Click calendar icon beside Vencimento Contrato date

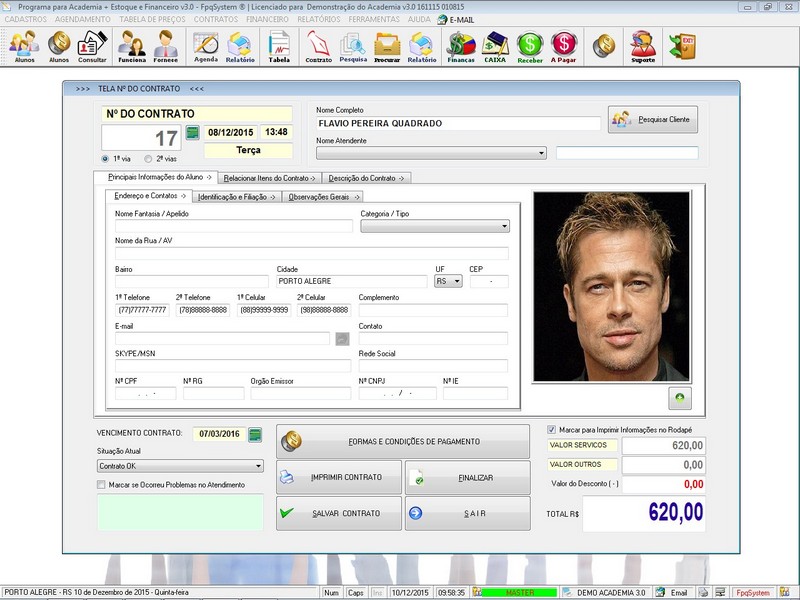click(x=255, y=435)
